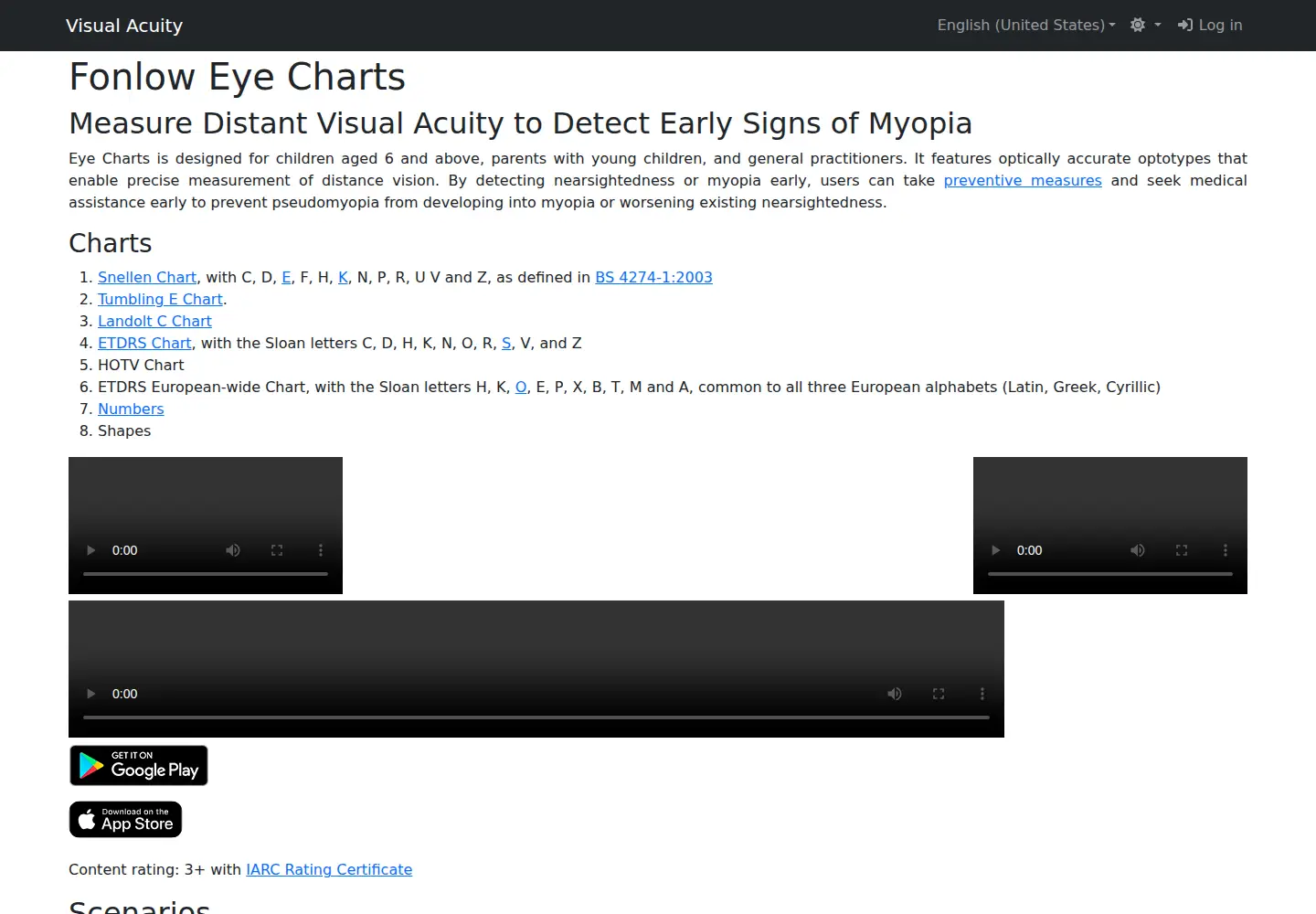Play the top-right video
Screen dimensions: 1316x914
point(995,550)
